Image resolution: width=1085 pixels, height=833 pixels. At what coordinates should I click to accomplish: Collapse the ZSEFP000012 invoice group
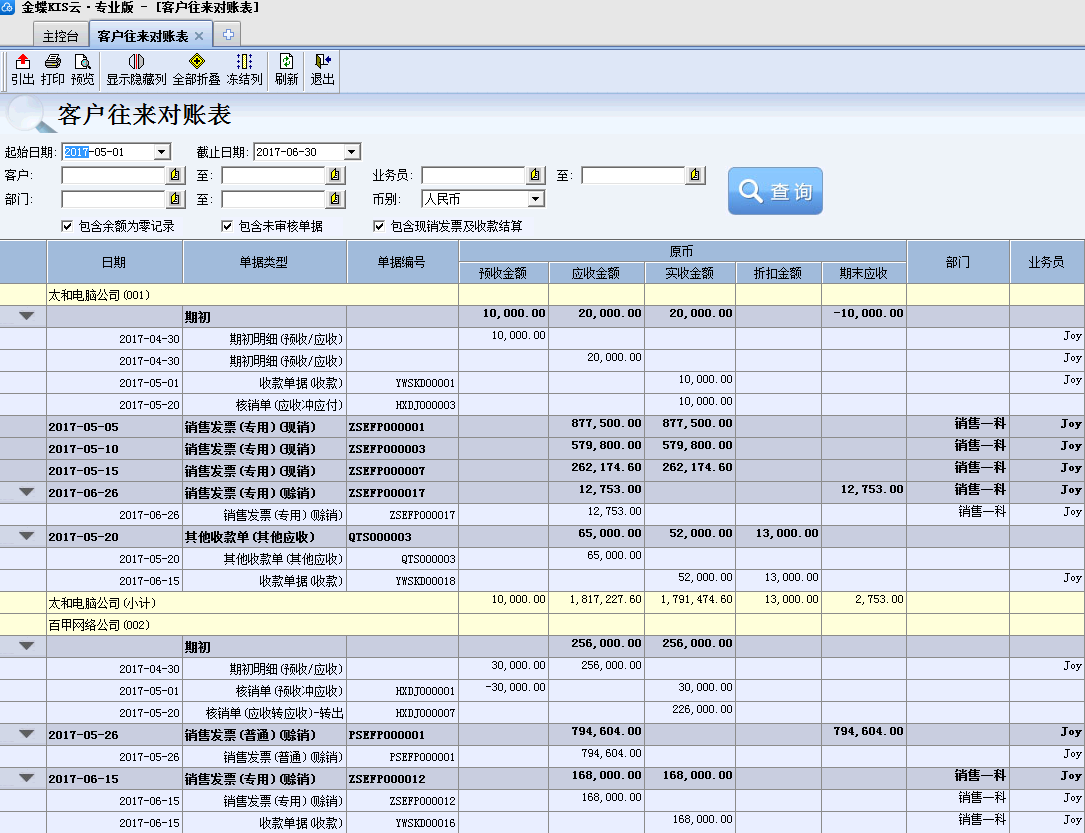click(26, 778)
